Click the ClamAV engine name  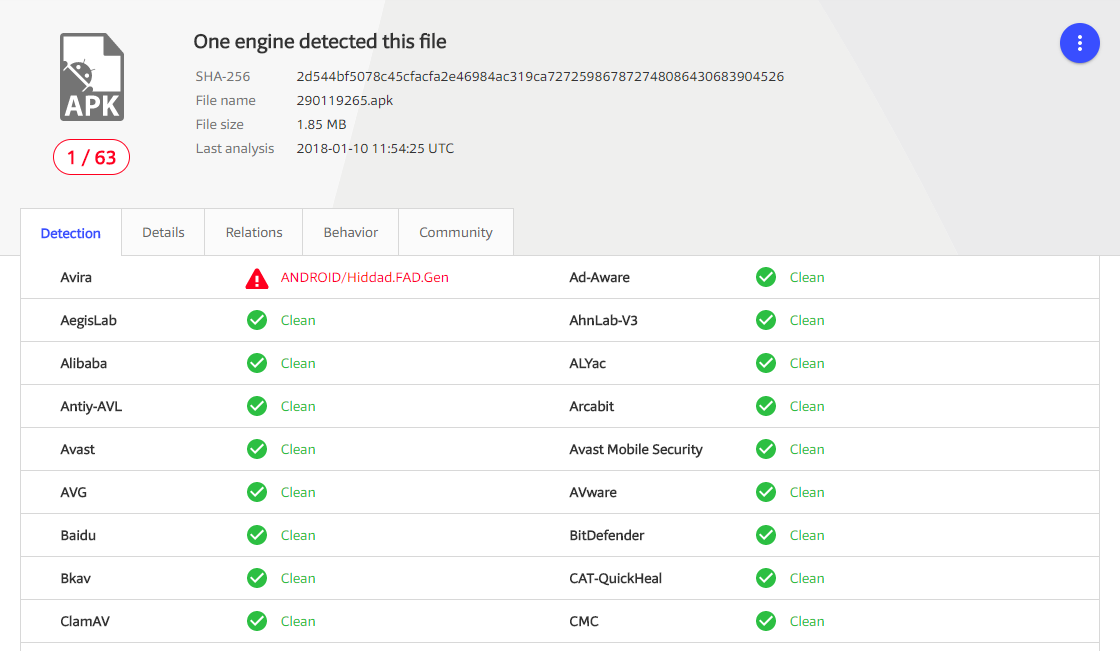pos(85,621)
